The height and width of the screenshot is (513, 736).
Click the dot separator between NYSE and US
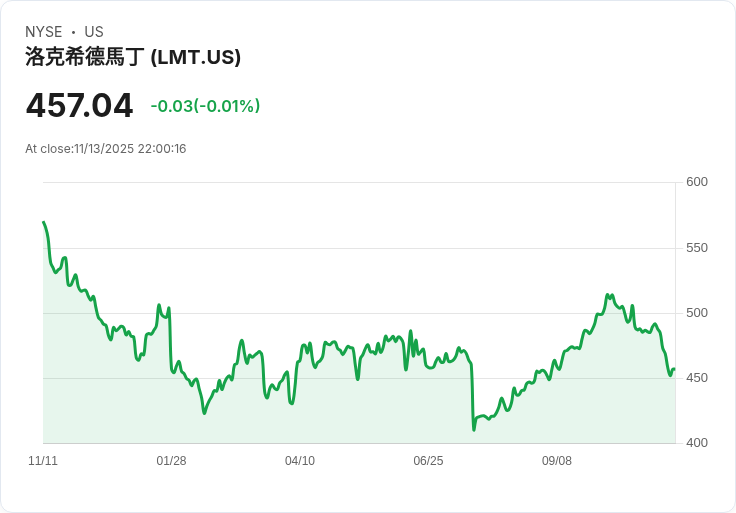coord(73,32)
